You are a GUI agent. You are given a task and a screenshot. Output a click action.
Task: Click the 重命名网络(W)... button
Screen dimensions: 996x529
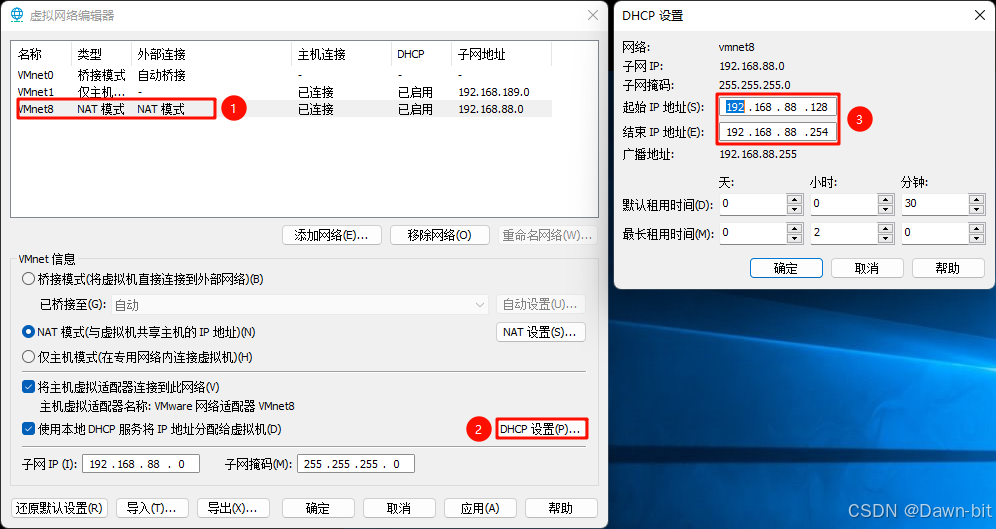click(x=548, y=236)
